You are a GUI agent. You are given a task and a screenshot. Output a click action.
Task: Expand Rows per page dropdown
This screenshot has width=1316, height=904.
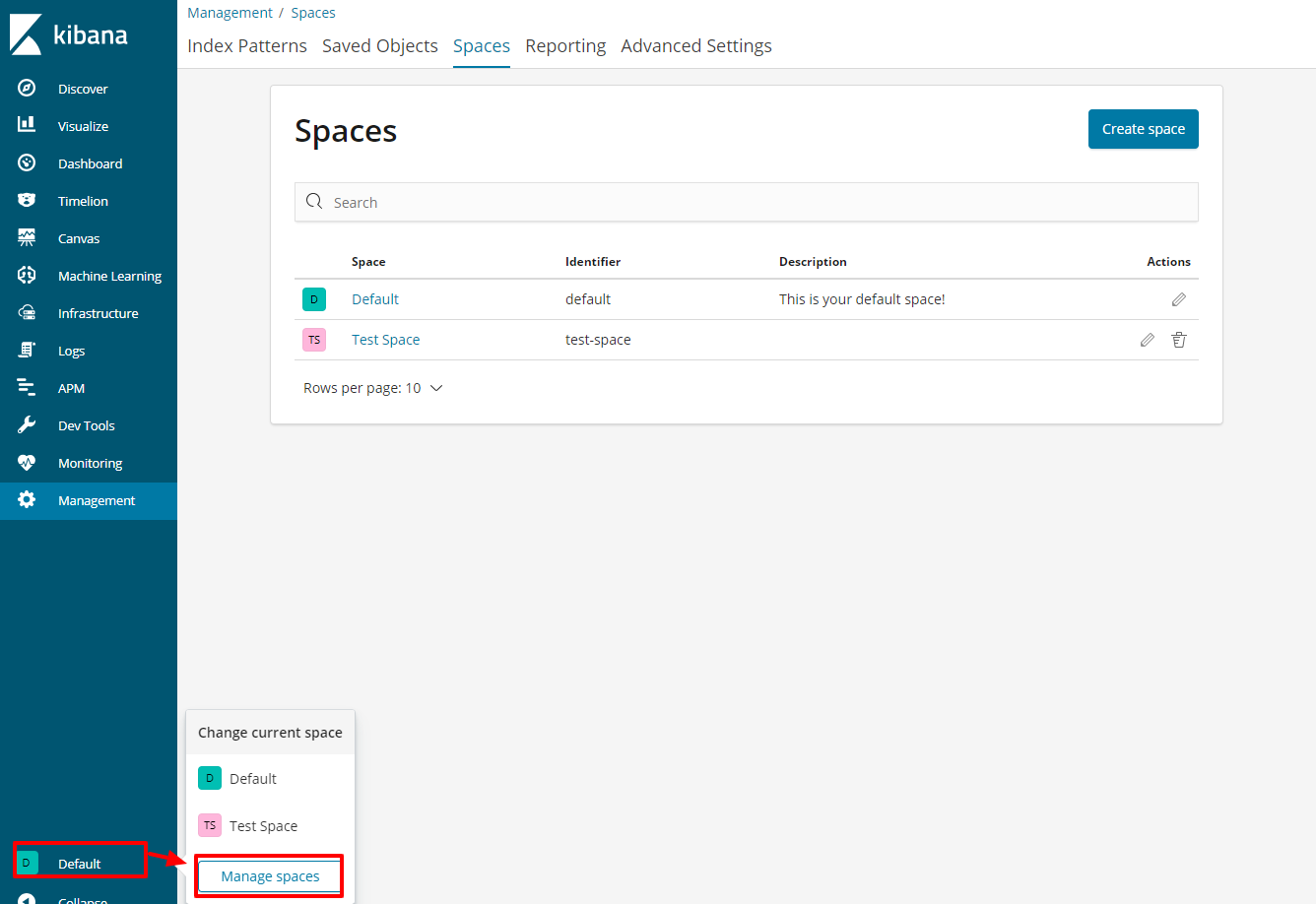point(373,388)
